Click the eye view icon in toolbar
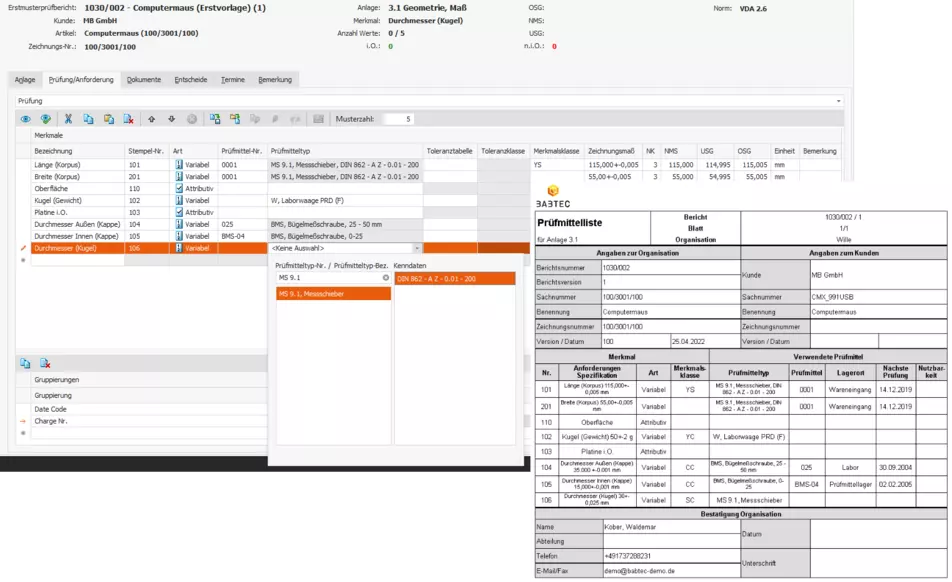 (26, 119)
